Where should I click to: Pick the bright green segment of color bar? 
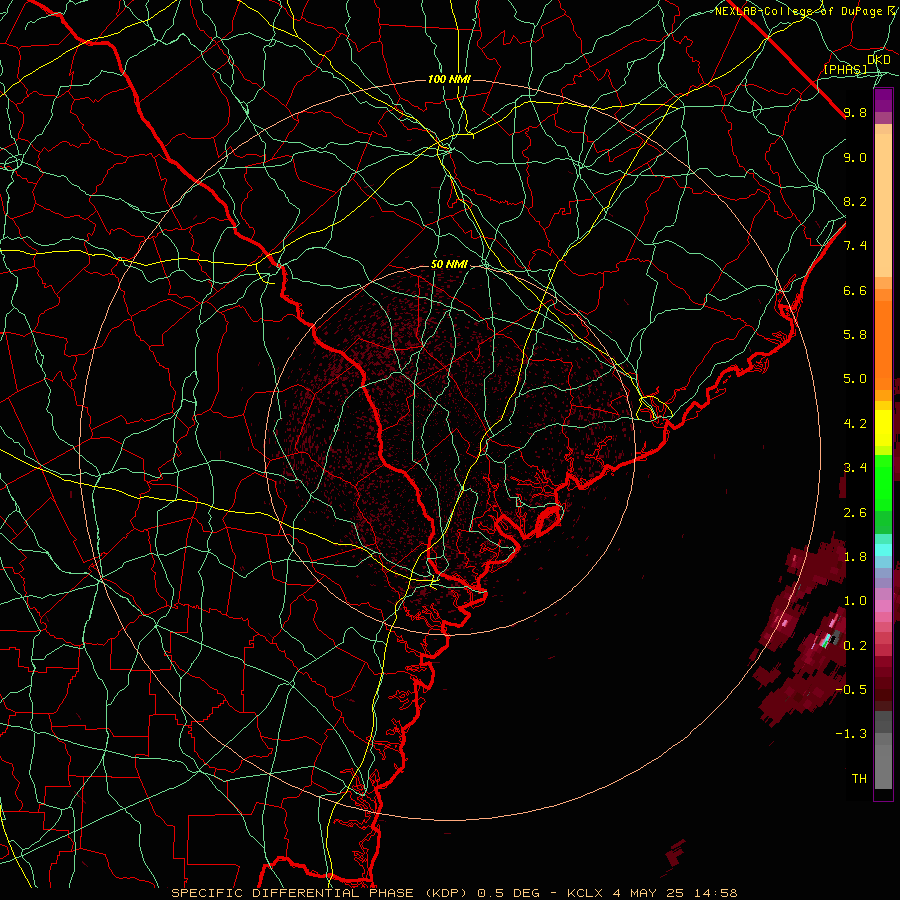click(x=883, y=482)
